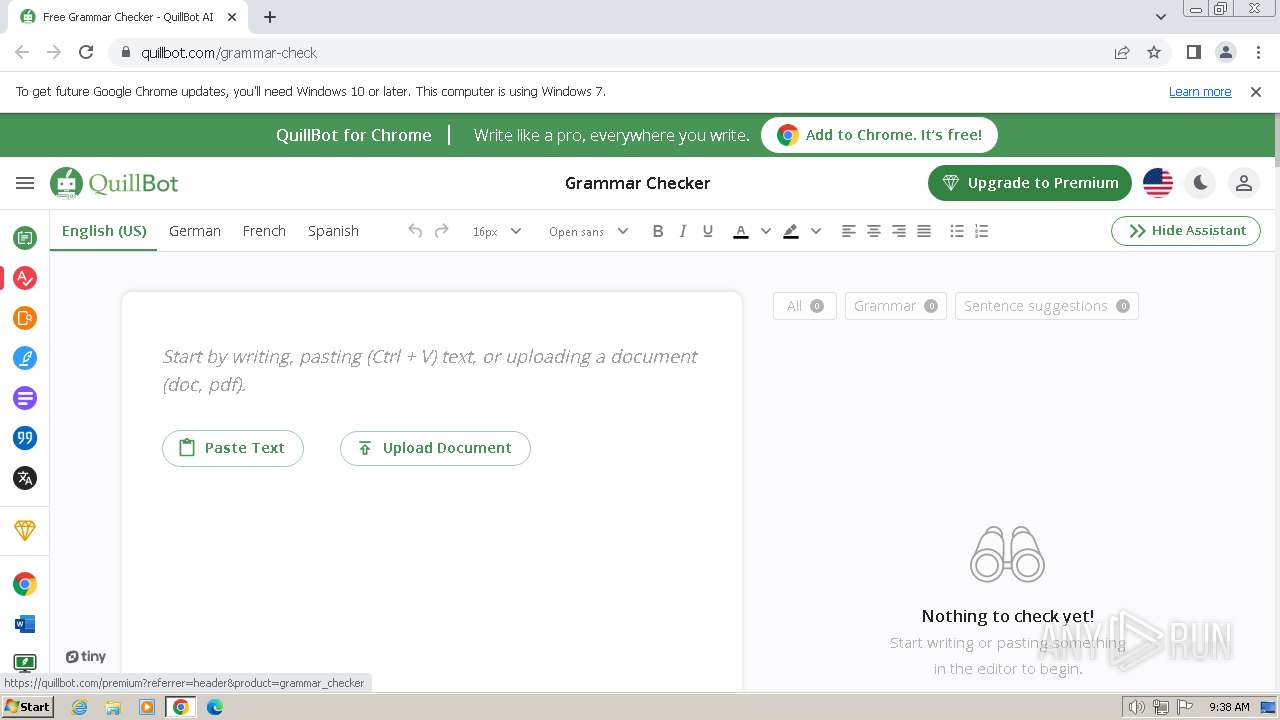Open QuillBot for Chrome sidebar icon
Image resolution: width=1280 pixels, height=720 pixels.
click(x=25, y=584)
